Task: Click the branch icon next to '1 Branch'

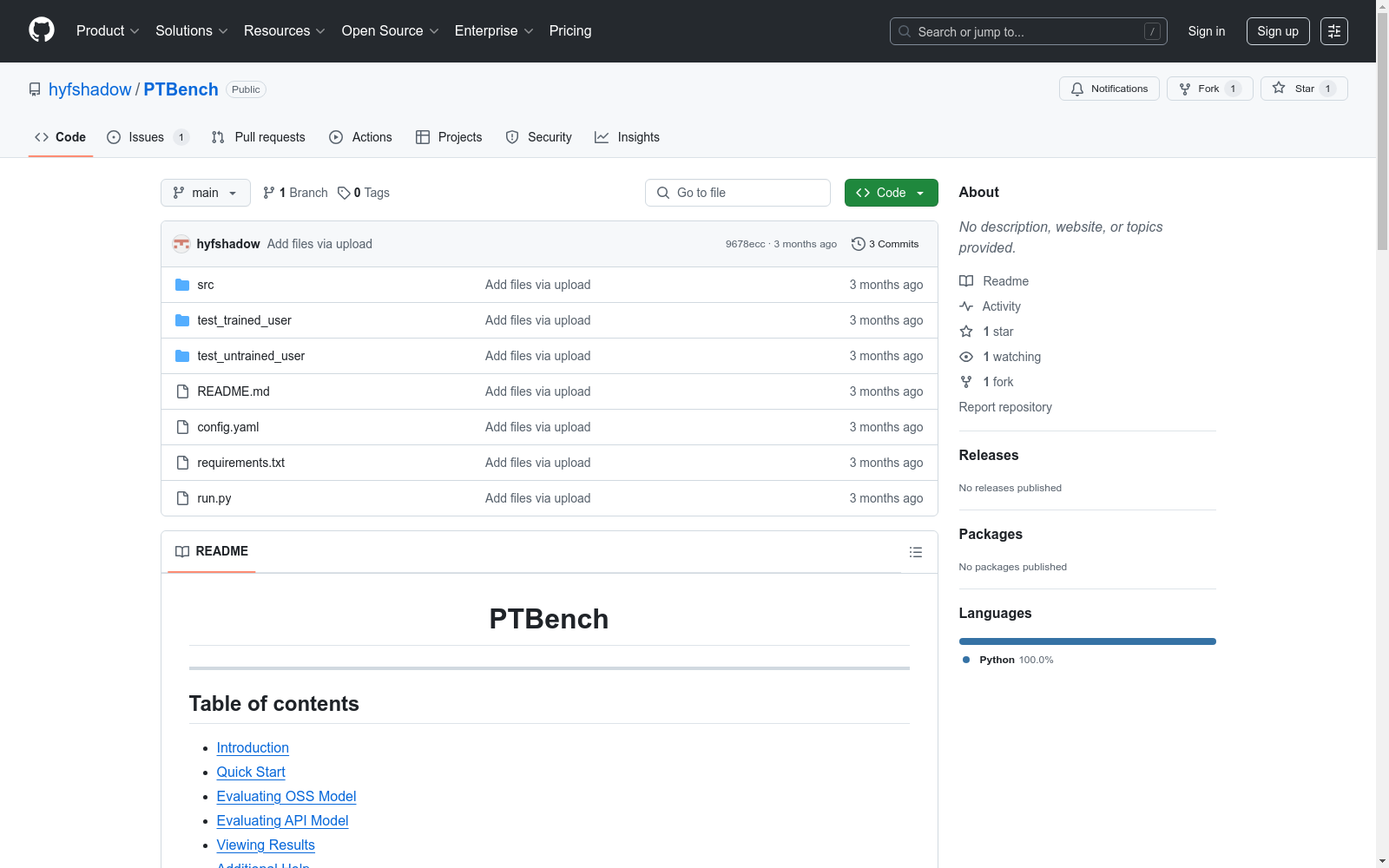Action: [x=269, y=193]
